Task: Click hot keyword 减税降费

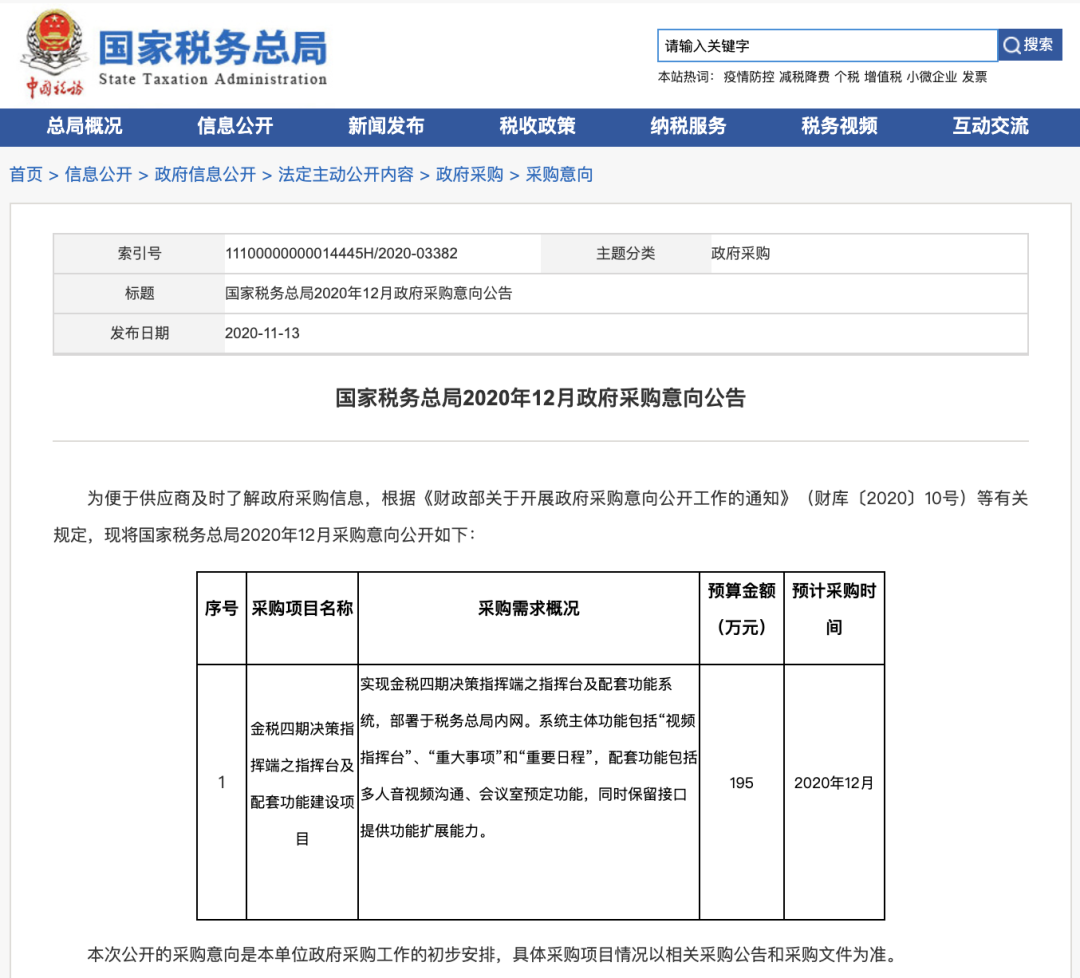Action: pos(804,77)
